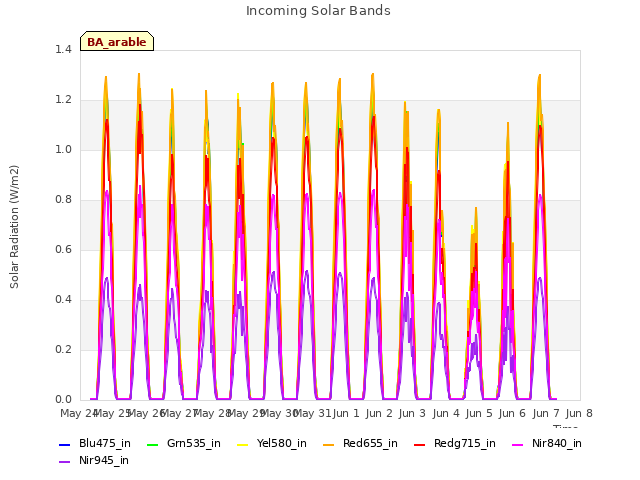Image resolution: width=640 pixels, height=480 pixels.
Task: Toggle the Redg715_in legend entry
Action: click(x=455, y=443)
